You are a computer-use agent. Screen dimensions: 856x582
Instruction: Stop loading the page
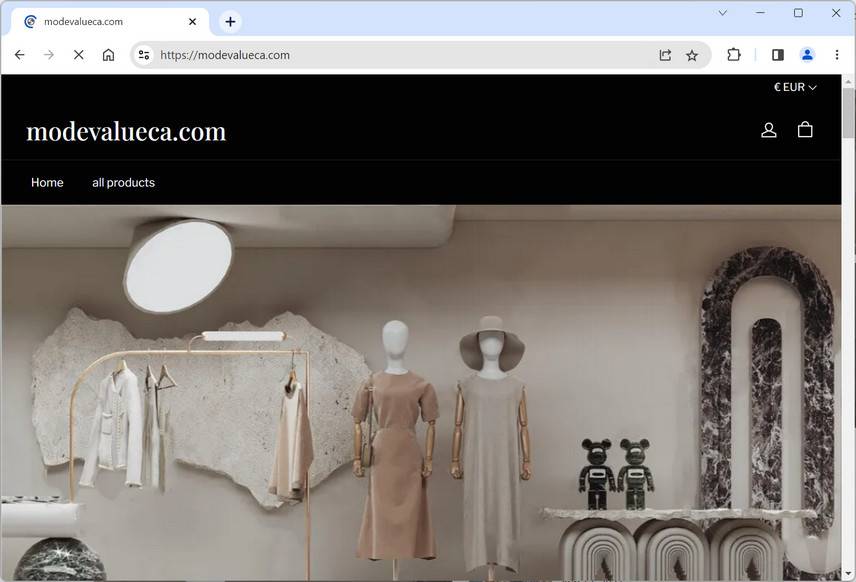click(x=79, y=55)
